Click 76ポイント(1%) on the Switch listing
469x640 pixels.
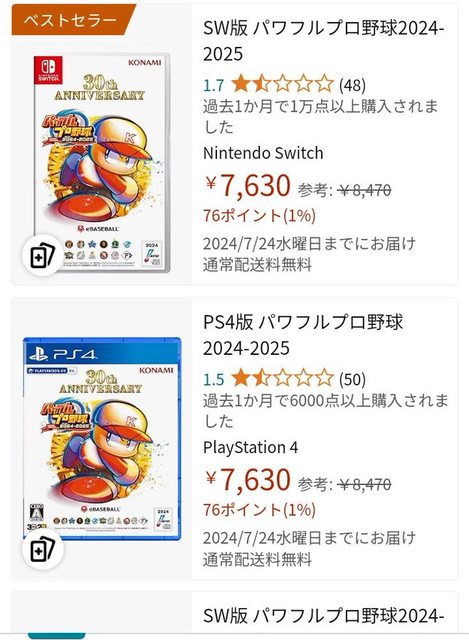coord(260,216)
